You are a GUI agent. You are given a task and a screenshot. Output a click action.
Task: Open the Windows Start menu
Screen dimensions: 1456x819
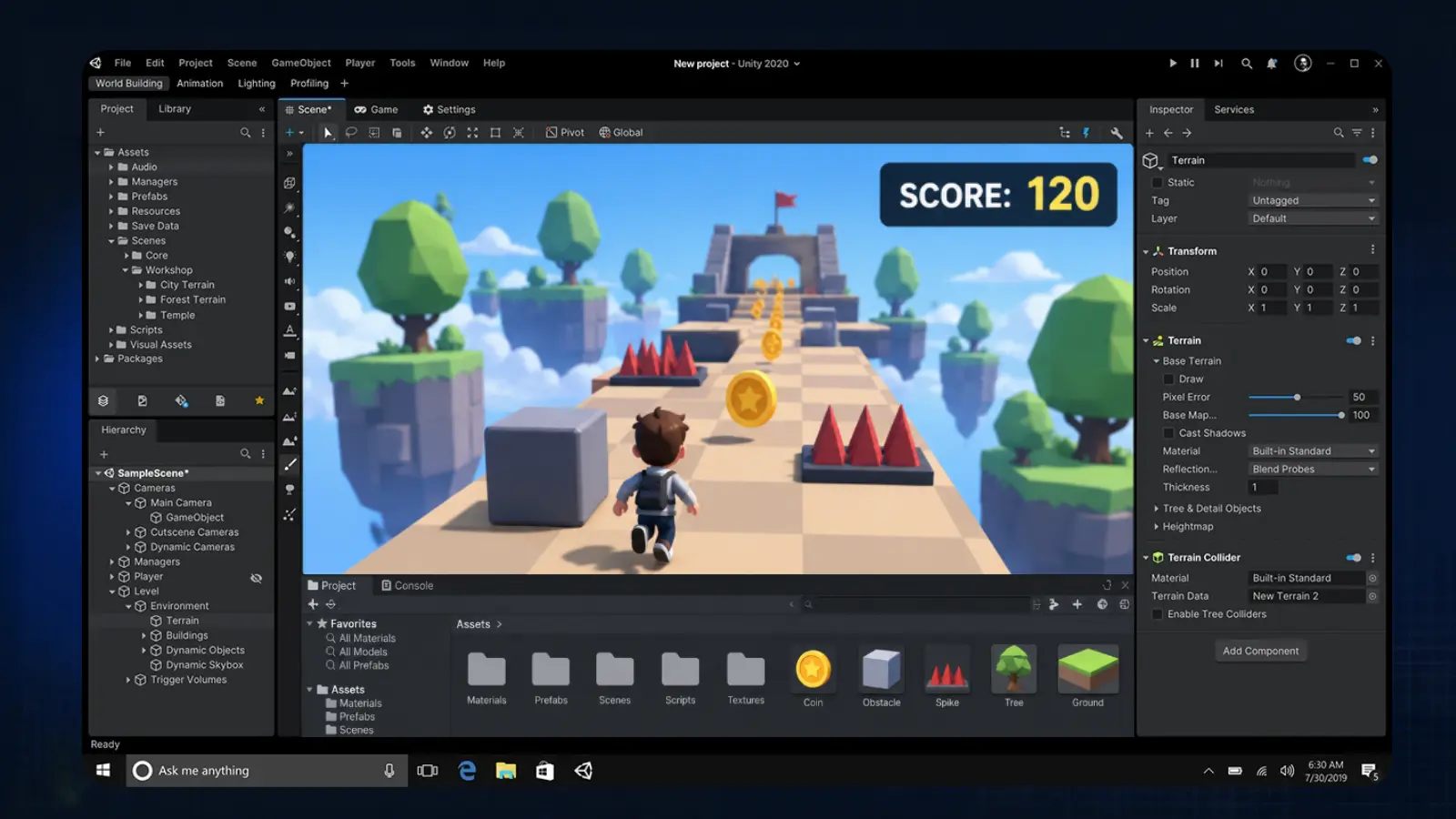coord(104,771)
